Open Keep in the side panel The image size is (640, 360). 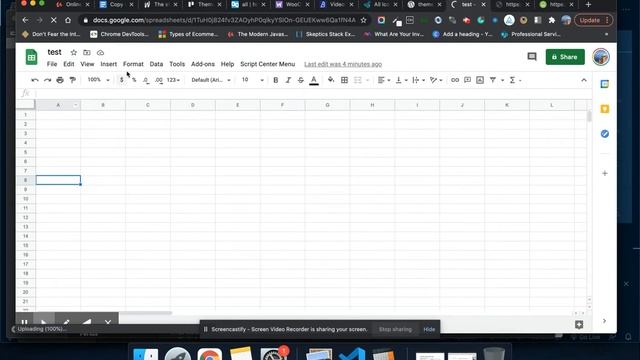pyautogui.click(x=604, y=109)
